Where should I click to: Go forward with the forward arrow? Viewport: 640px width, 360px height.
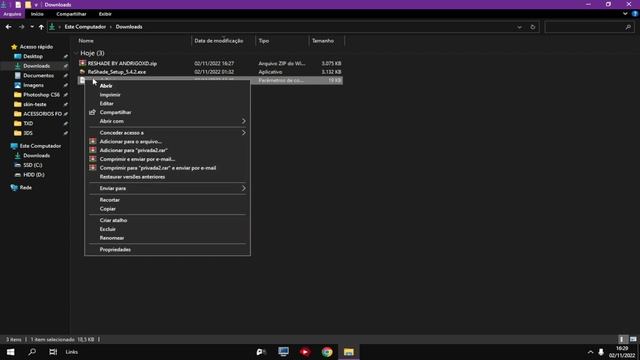click(x=21, y=27)
